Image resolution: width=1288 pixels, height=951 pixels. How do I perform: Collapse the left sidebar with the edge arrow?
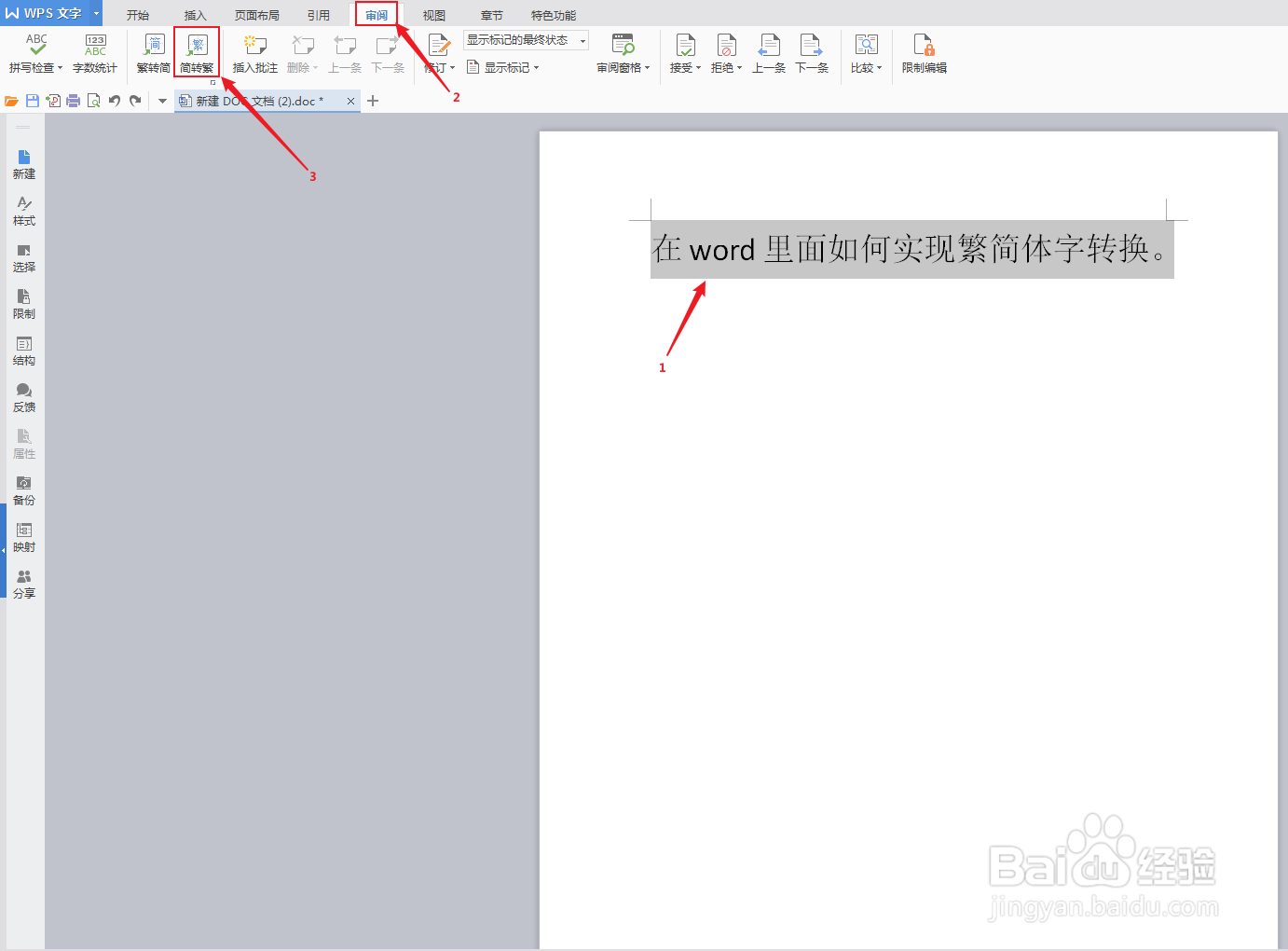3,550
